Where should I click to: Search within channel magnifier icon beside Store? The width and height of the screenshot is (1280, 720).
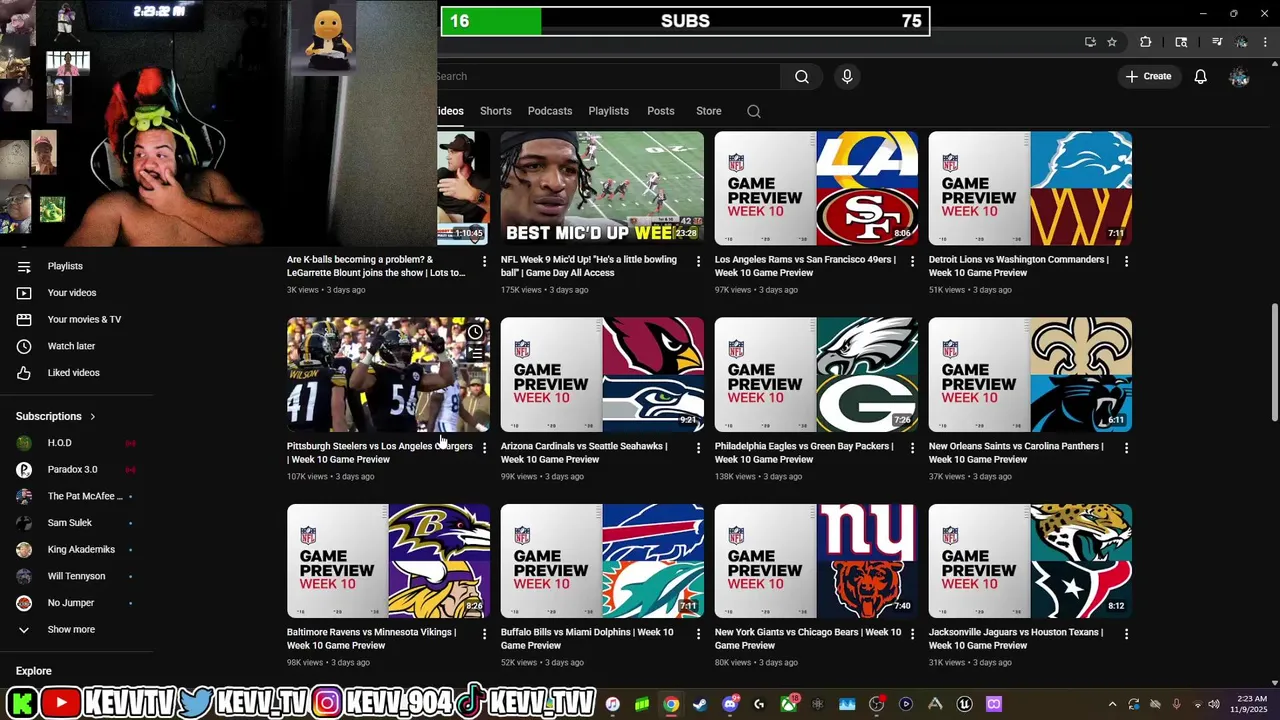pos(754,111)
